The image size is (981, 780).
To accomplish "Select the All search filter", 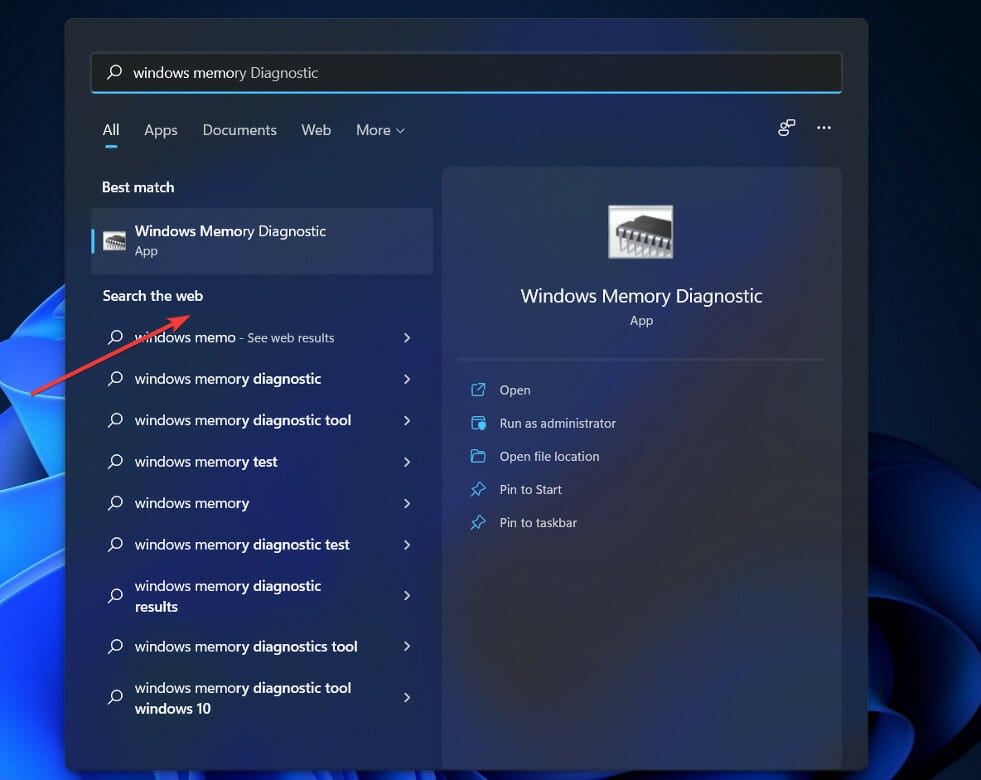I will [x=110, y=130].
